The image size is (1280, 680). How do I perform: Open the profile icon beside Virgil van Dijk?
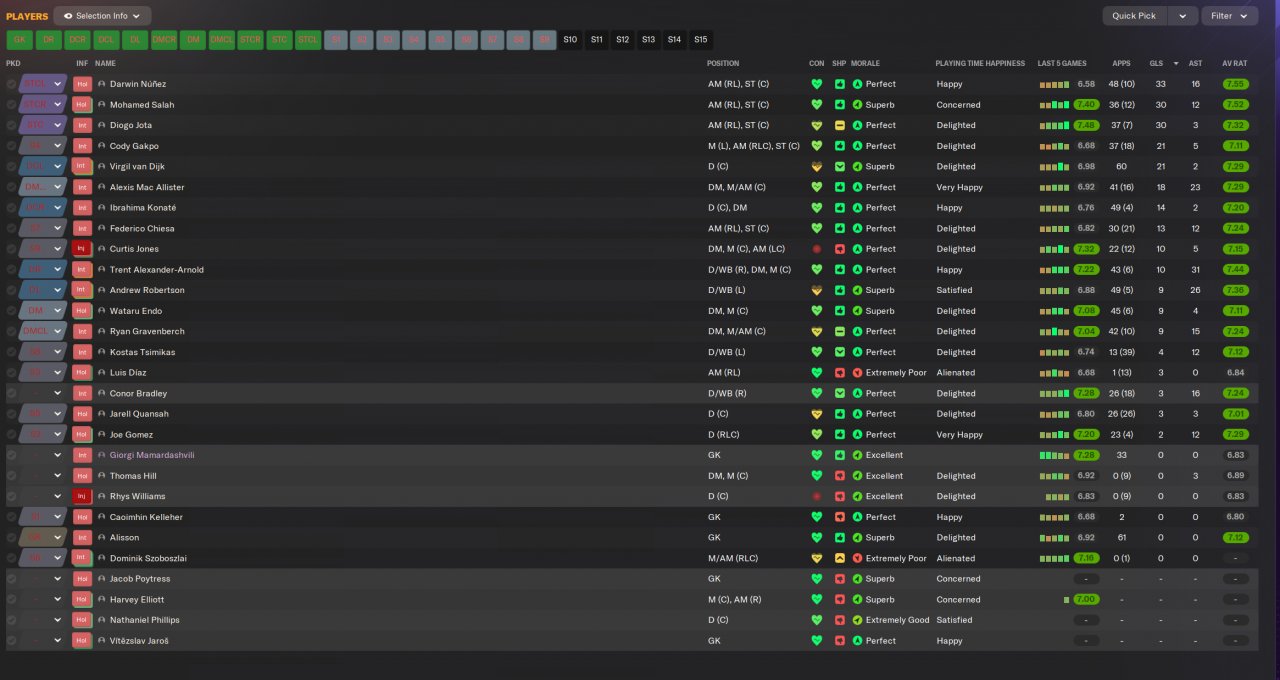[102, 167]
